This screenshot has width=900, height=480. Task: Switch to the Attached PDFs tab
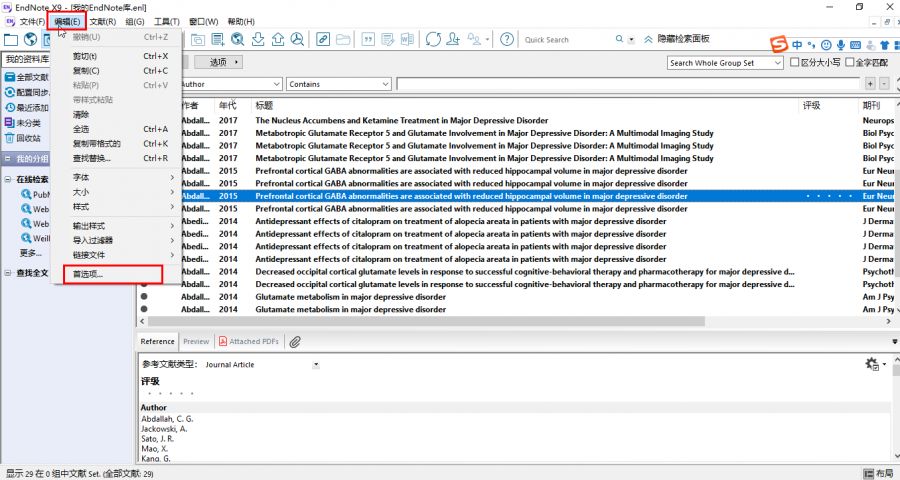tap(249, 341)
